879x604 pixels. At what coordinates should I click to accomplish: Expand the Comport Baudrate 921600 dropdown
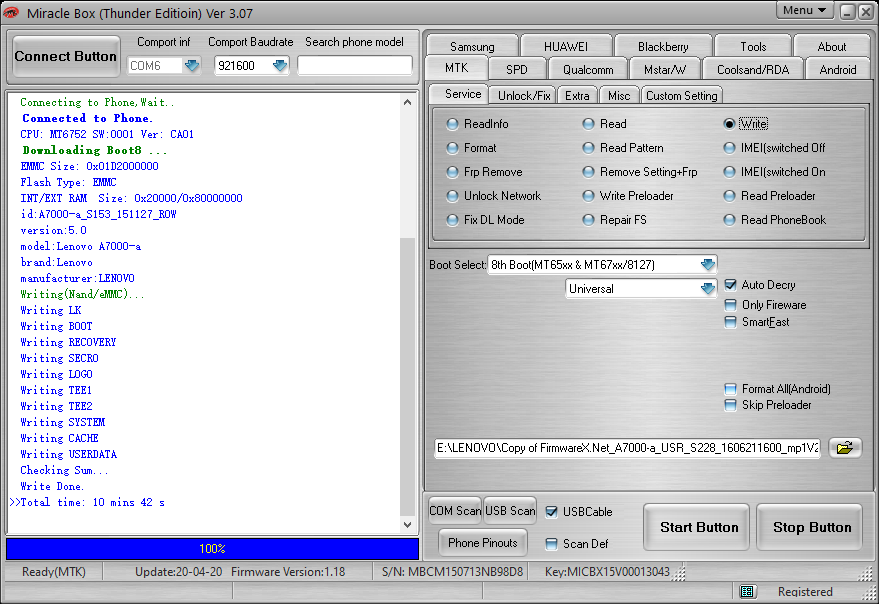coord(280,66)
